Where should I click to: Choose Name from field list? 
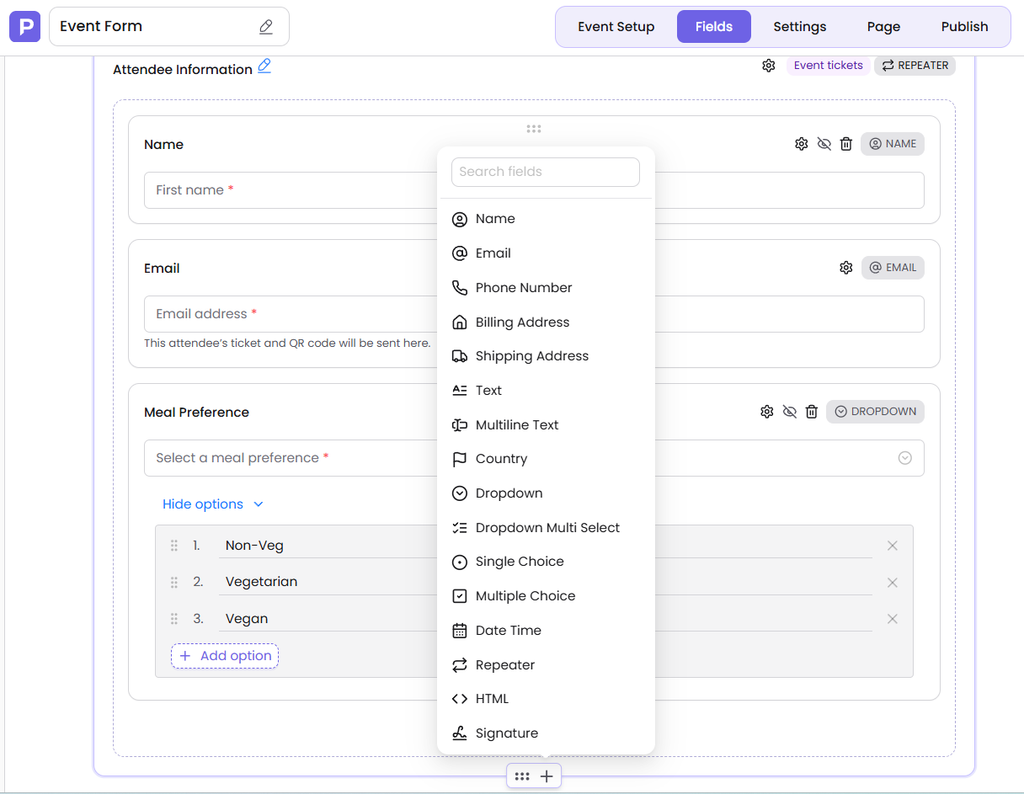(x=546, y=219)
